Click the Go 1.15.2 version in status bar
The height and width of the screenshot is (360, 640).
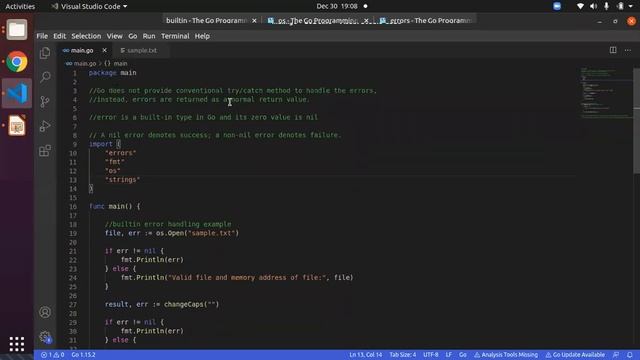tap(83, 355)
